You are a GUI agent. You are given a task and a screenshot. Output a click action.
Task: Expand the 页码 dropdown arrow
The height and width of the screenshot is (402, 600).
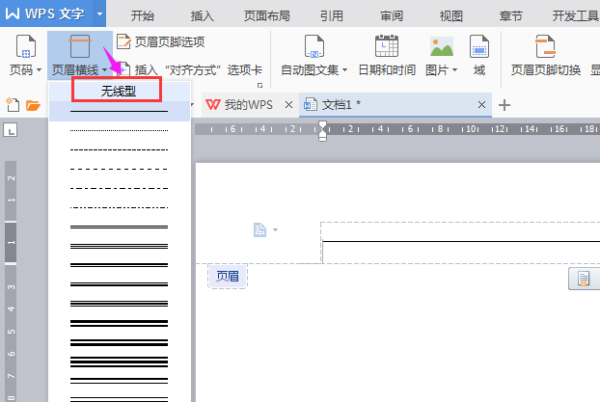[x=39, y=70]
